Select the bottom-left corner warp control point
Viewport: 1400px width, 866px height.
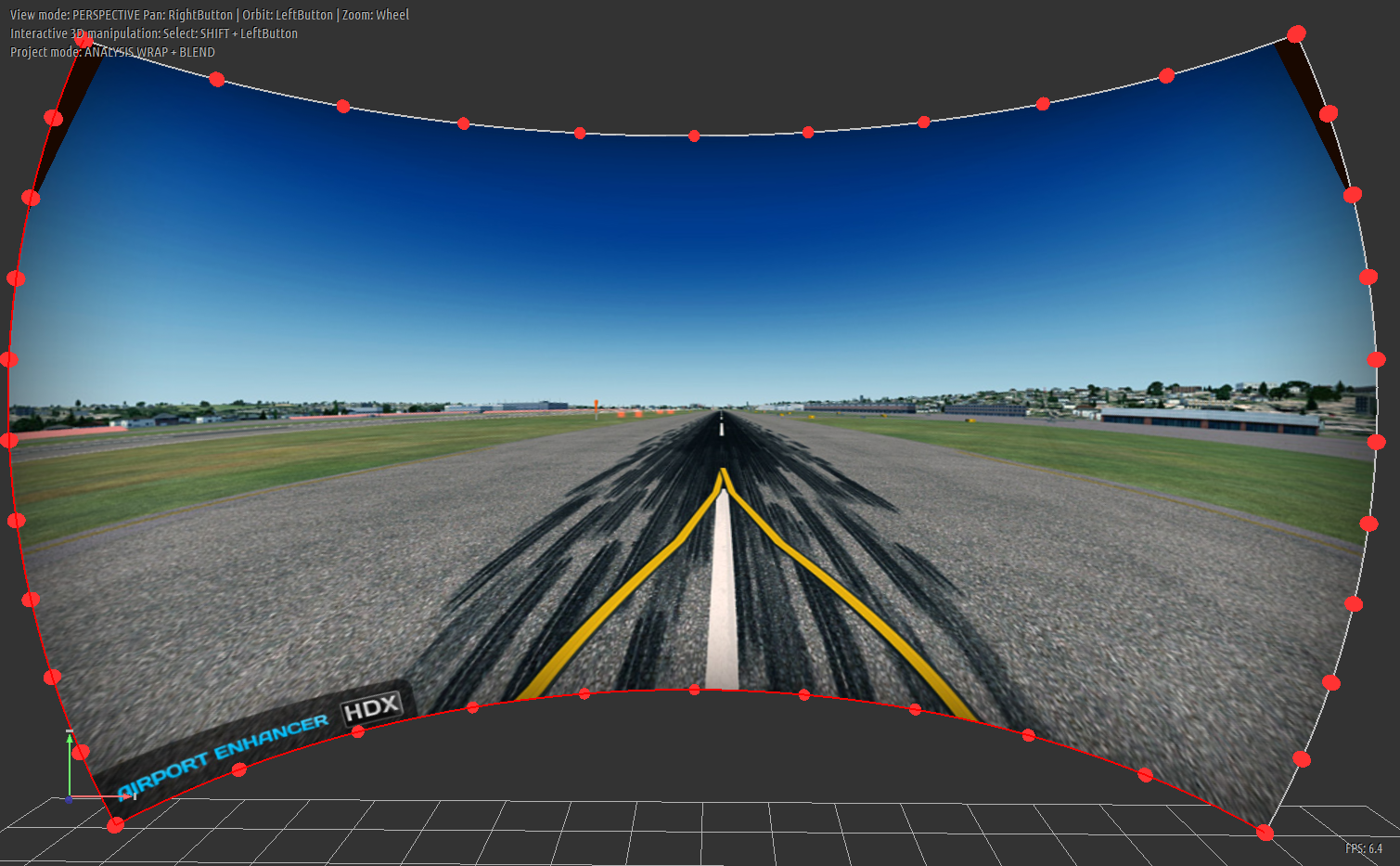[x=115, y=824]
